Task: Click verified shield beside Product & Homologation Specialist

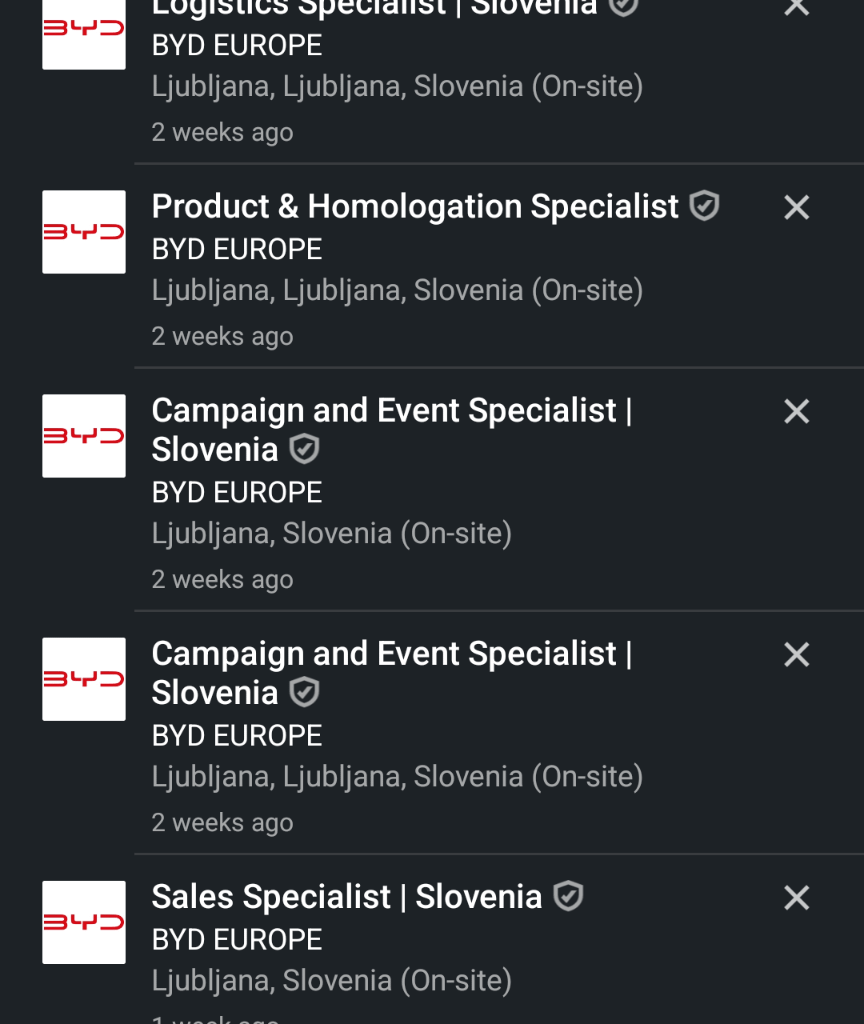Action: [x=705, y=207]
